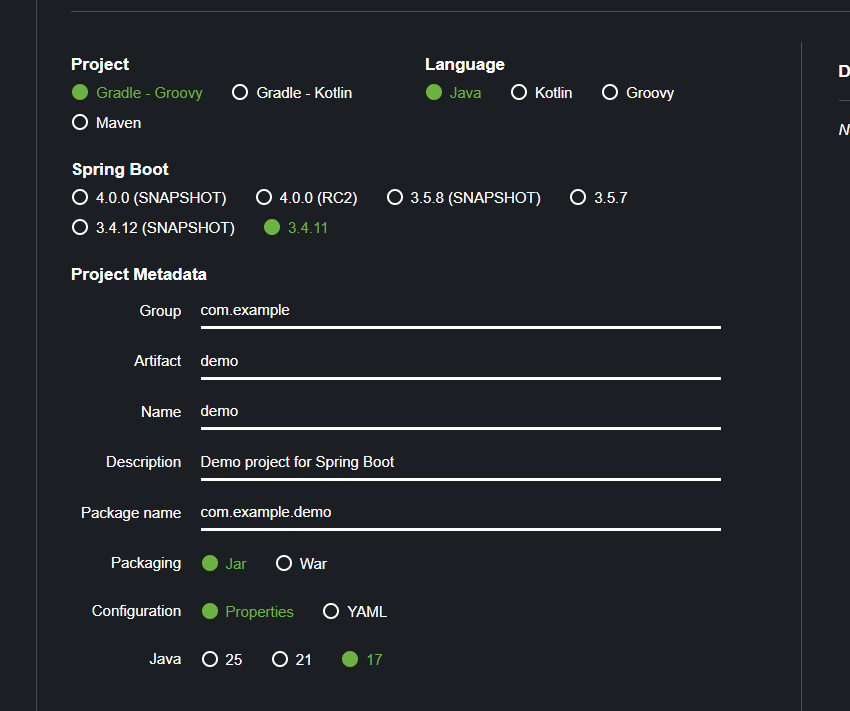Click the Project Metadata heading
This screenshot has height=711, width=850.
(139, 274)
